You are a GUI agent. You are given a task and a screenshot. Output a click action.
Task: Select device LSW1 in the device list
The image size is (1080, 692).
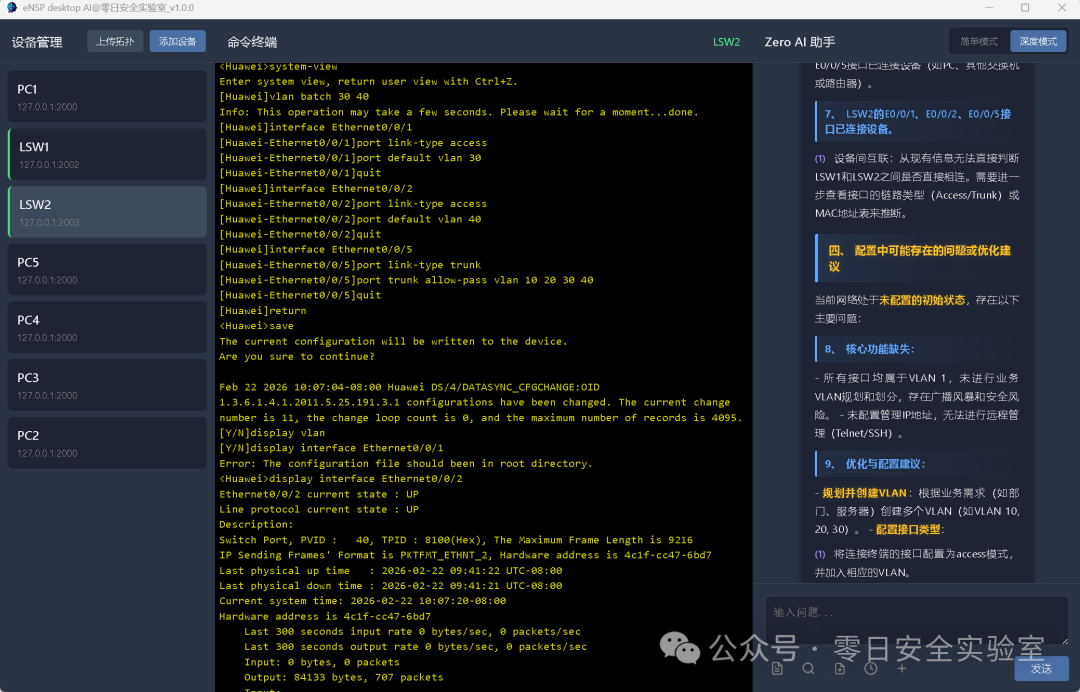(107, 154)
